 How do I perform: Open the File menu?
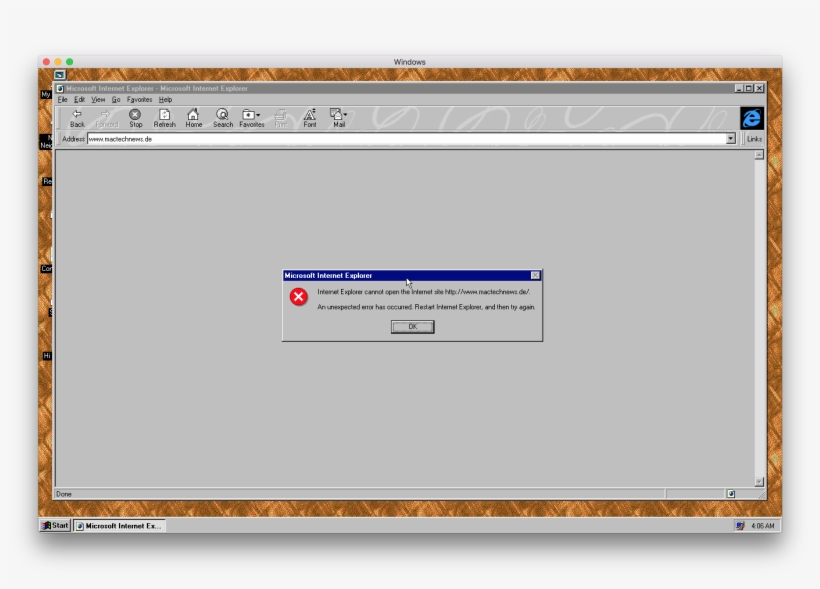(62, 99)
